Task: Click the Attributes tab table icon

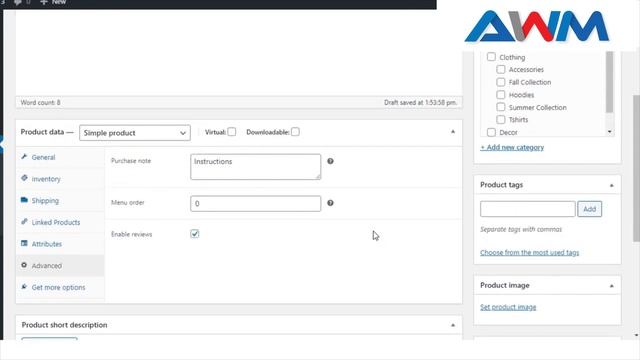Action: click(x=24, y=243)
